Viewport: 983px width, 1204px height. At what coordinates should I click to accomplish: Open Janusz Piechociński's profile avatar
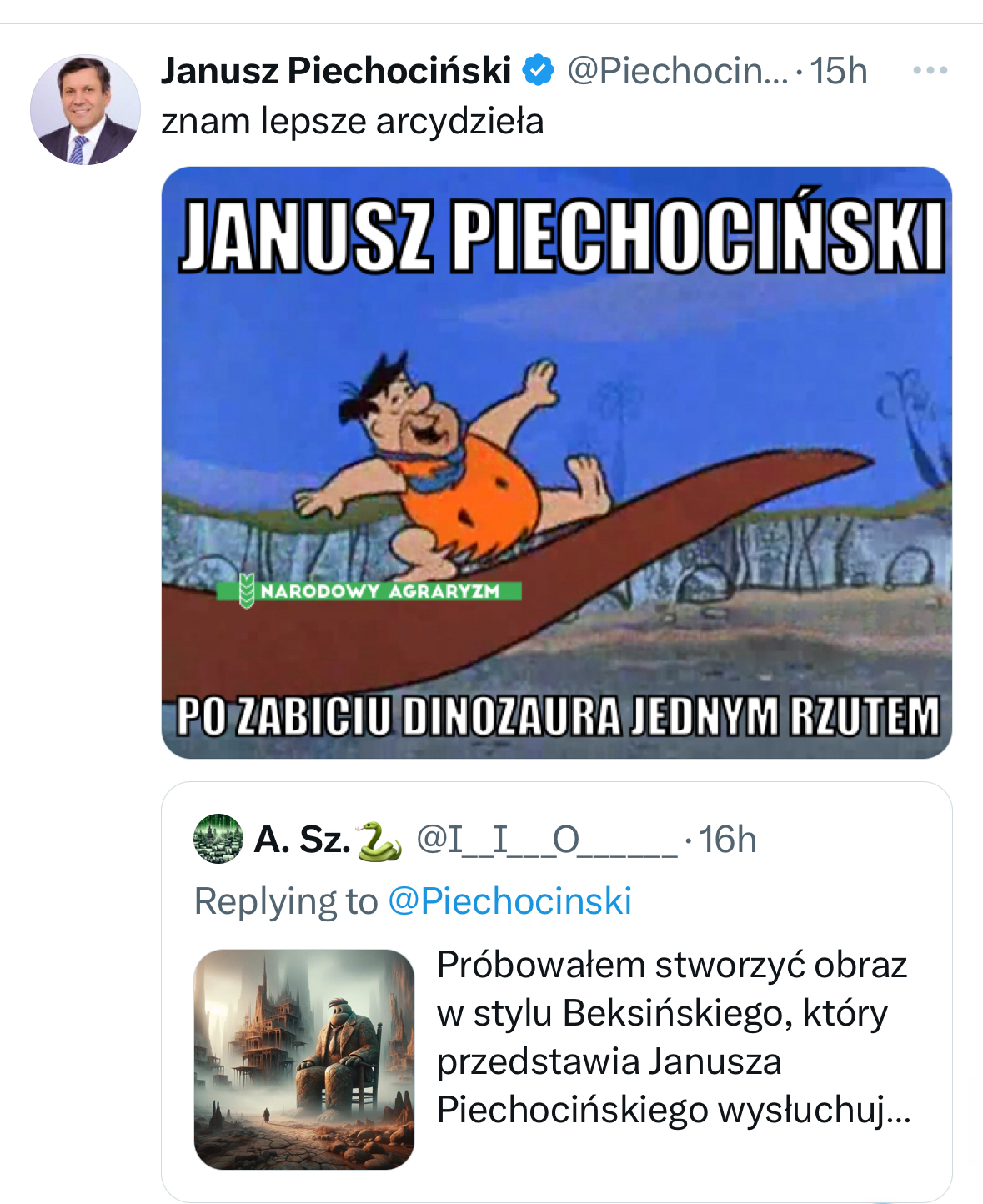click(85, 110)
